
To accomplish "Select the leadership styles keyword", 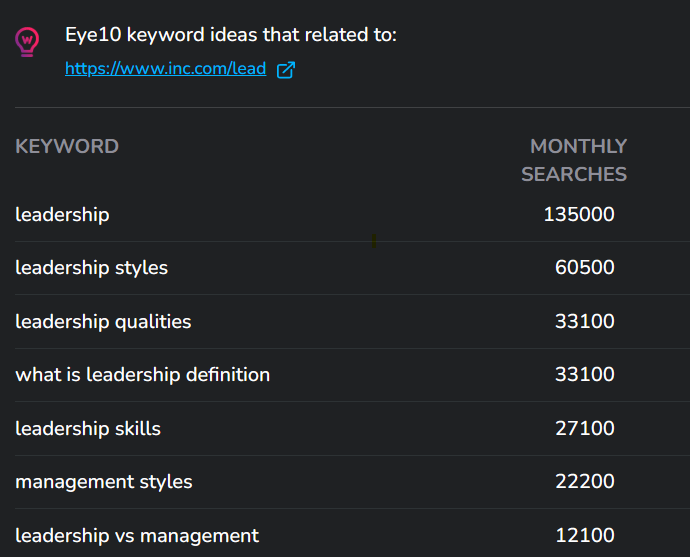I will click(92, 268).
